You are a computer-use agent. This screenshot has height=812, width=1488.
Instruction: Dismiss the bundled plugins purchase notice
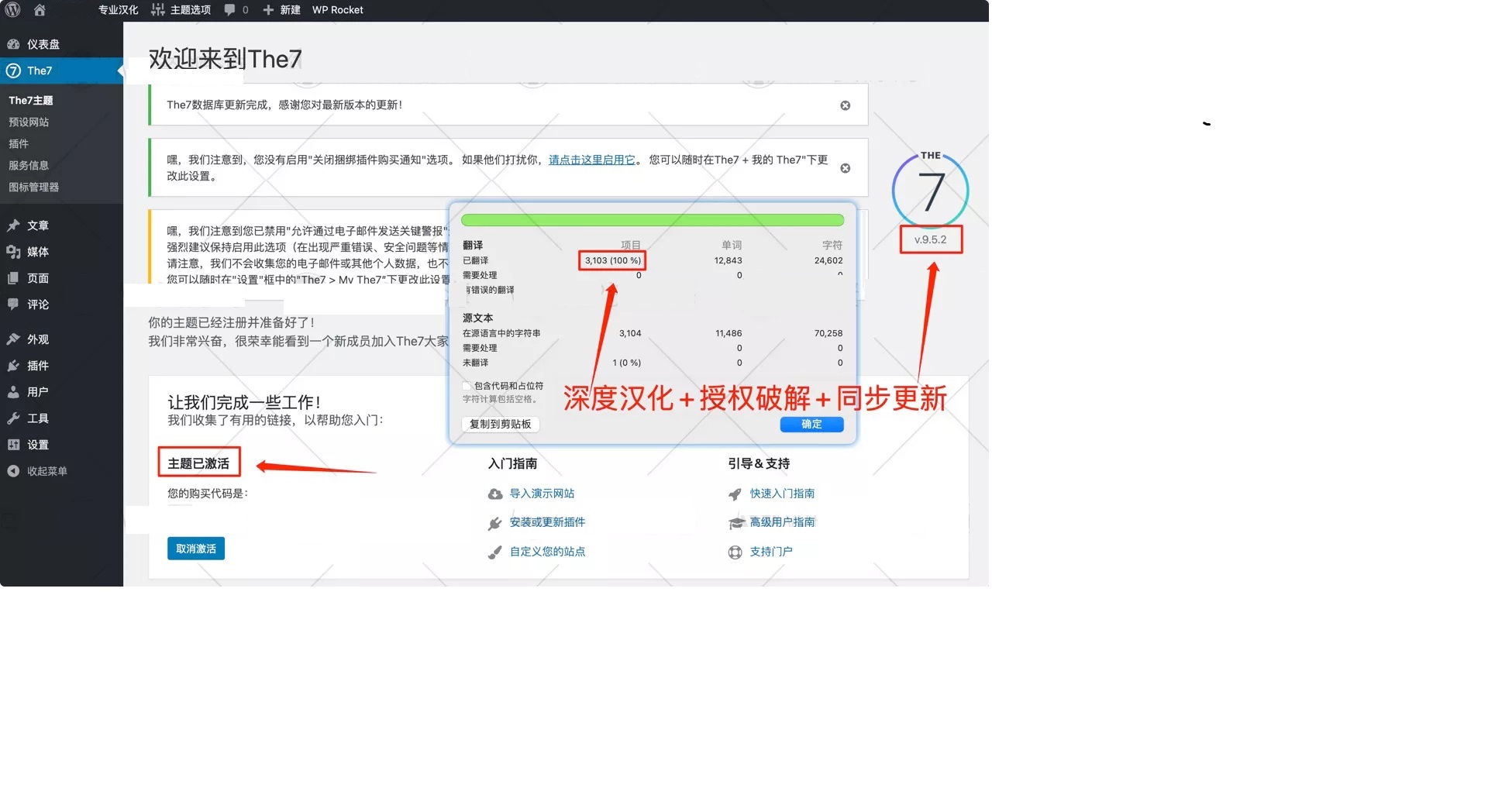845,168
